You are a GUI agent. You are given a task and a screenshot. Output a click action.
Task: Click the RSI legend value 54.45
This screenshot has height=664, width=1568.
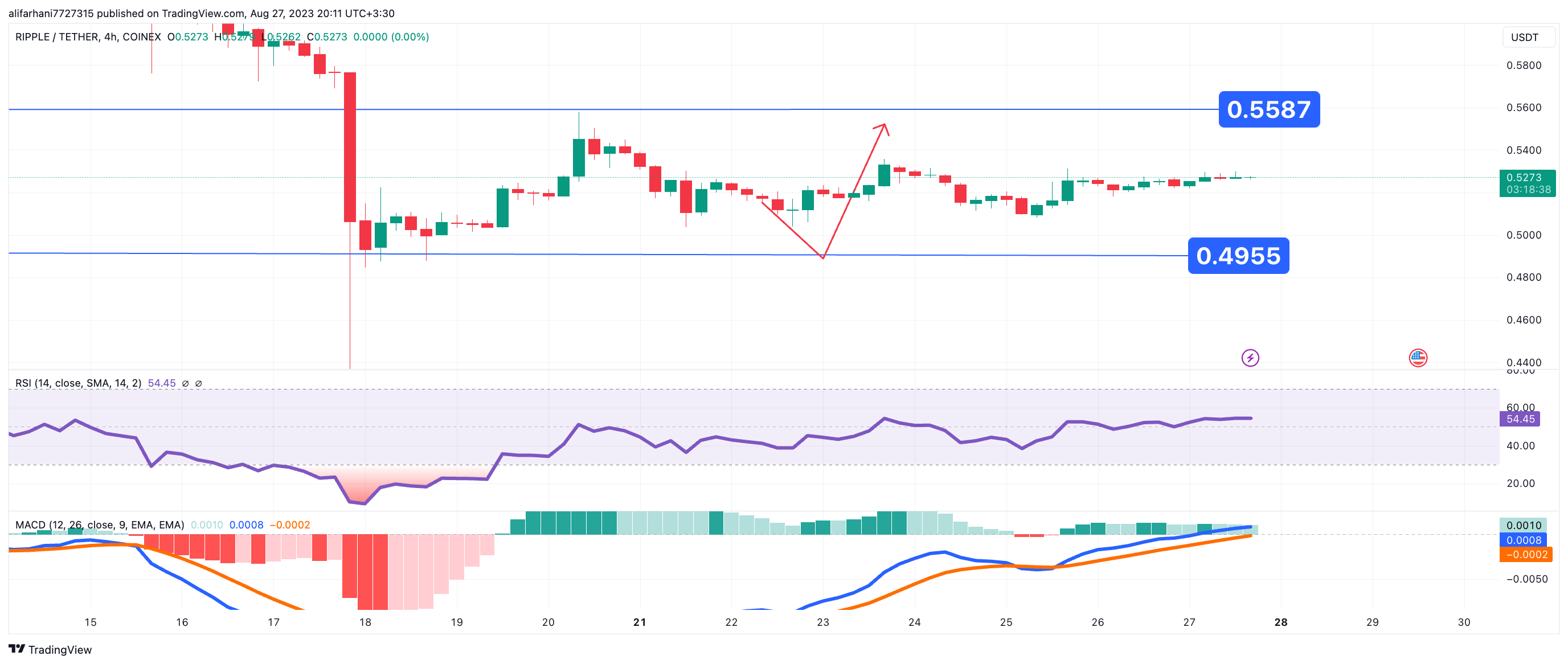pyautogui.click(x=161, y=383)
